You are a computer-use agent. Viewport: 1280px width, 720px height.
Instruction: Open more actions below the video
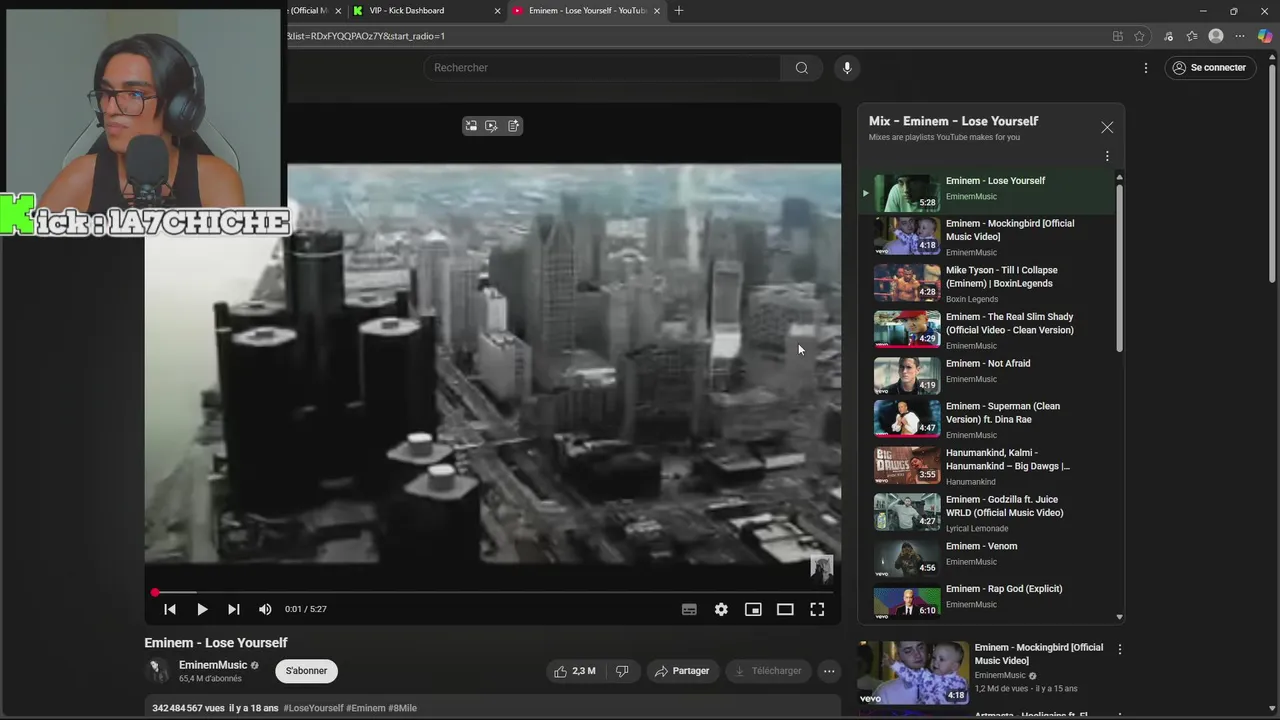click(829, 671)
